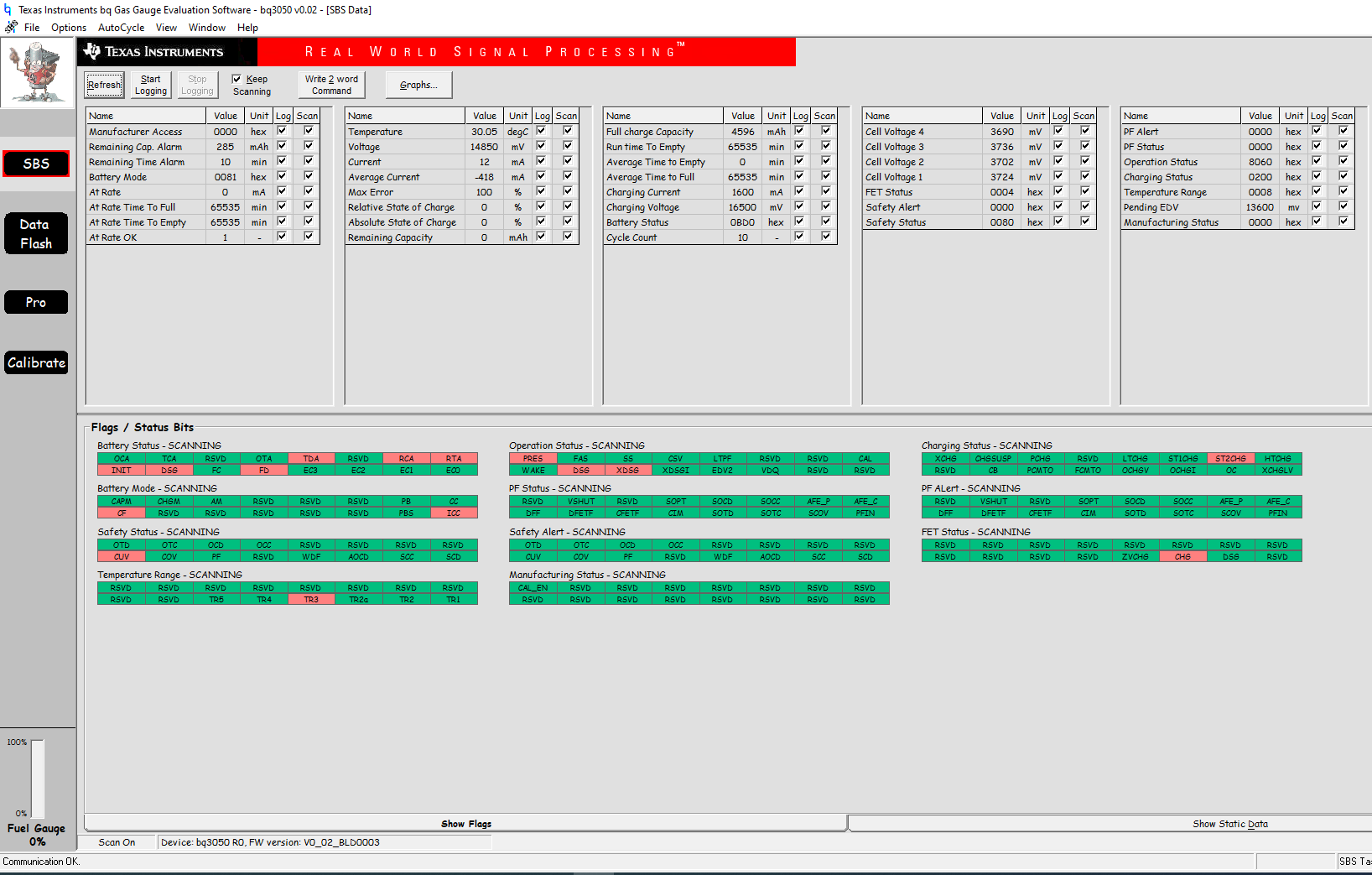1372x875 pixels.
Task: Click the CHG flag in FET Status bits
Action: coord(1182,557)
